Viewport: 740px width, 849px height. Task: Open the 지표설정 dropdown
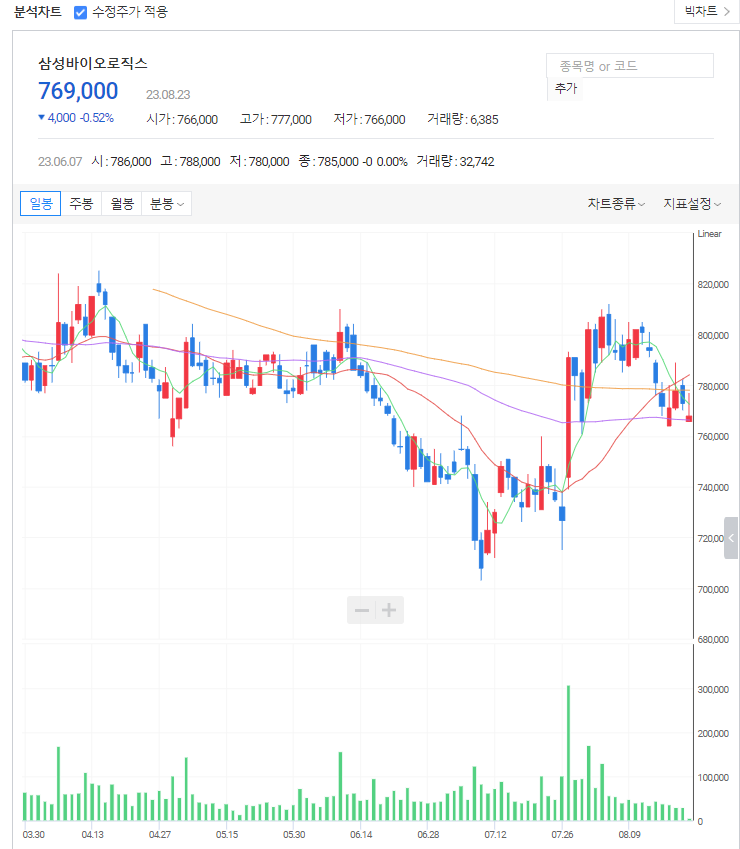[692, 204]
